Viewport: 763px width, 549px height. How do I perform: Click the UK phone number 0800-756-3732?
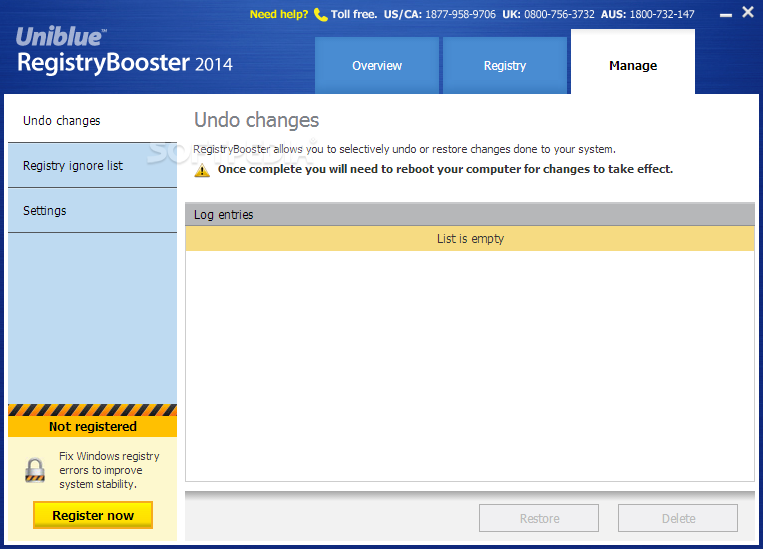click(x=559, y=15)
